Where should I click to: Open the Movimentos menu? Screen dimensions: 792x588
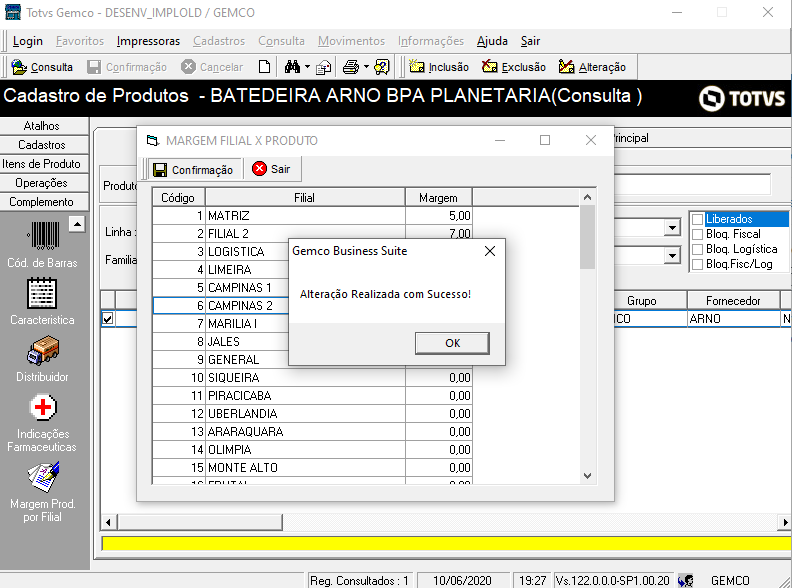tap(351, 41)
